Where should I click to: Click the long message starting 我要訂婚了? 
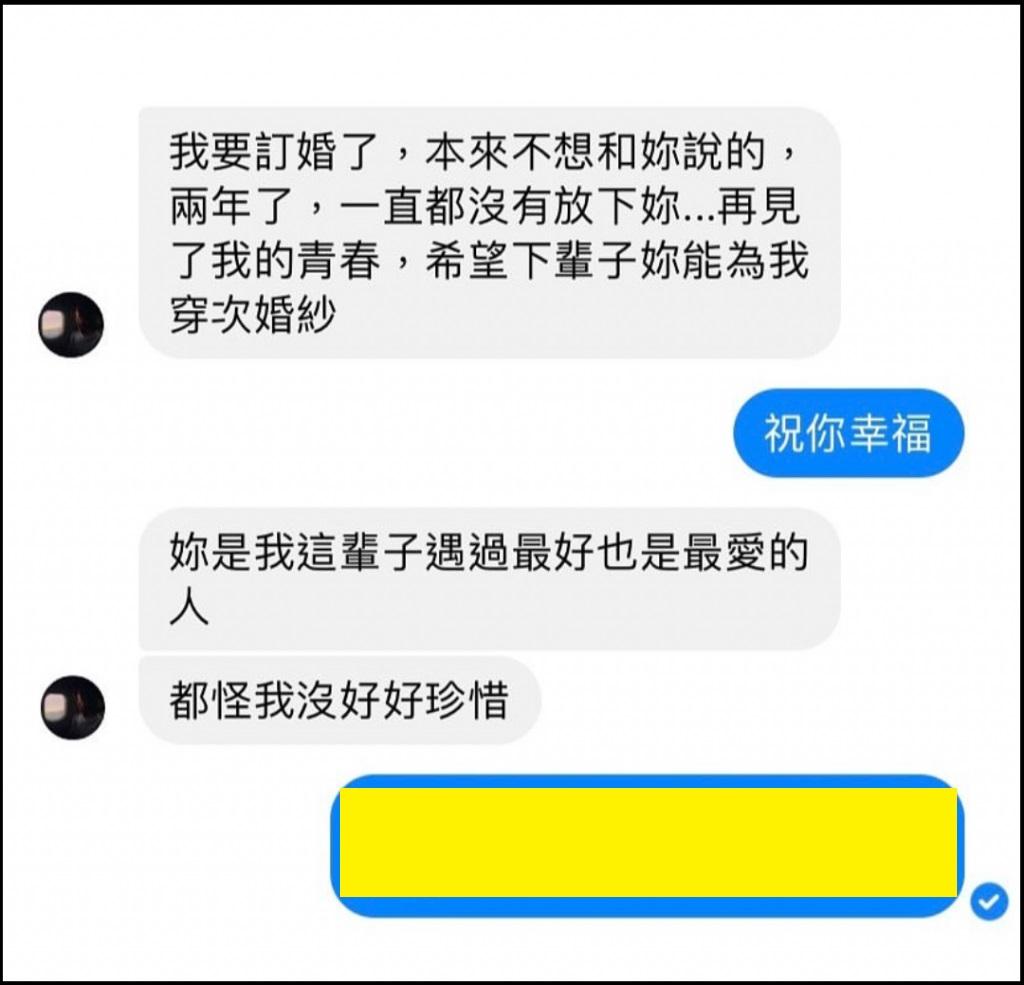click(489, 233)
